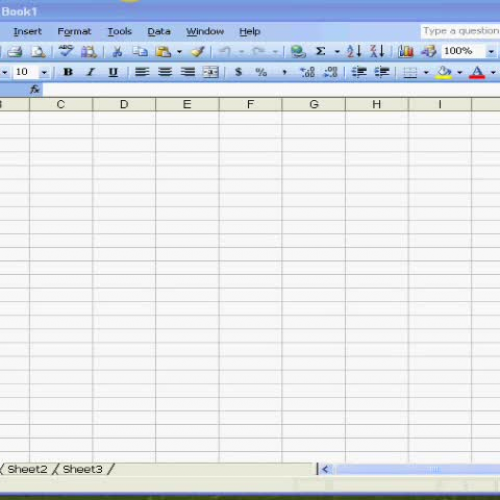Toggle bold formatting

click(68, 72)
